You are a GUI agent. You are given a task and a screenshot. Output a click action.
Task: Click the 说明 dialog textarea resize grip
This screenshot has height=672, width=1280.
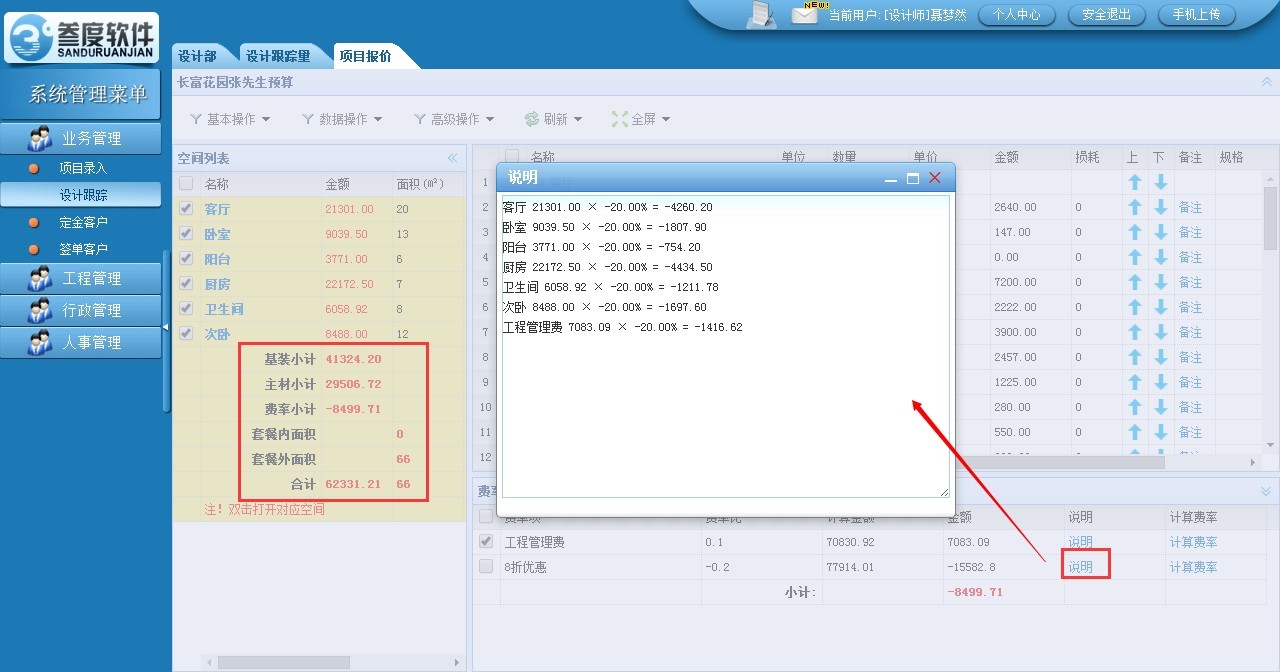[x=943, y=491]
